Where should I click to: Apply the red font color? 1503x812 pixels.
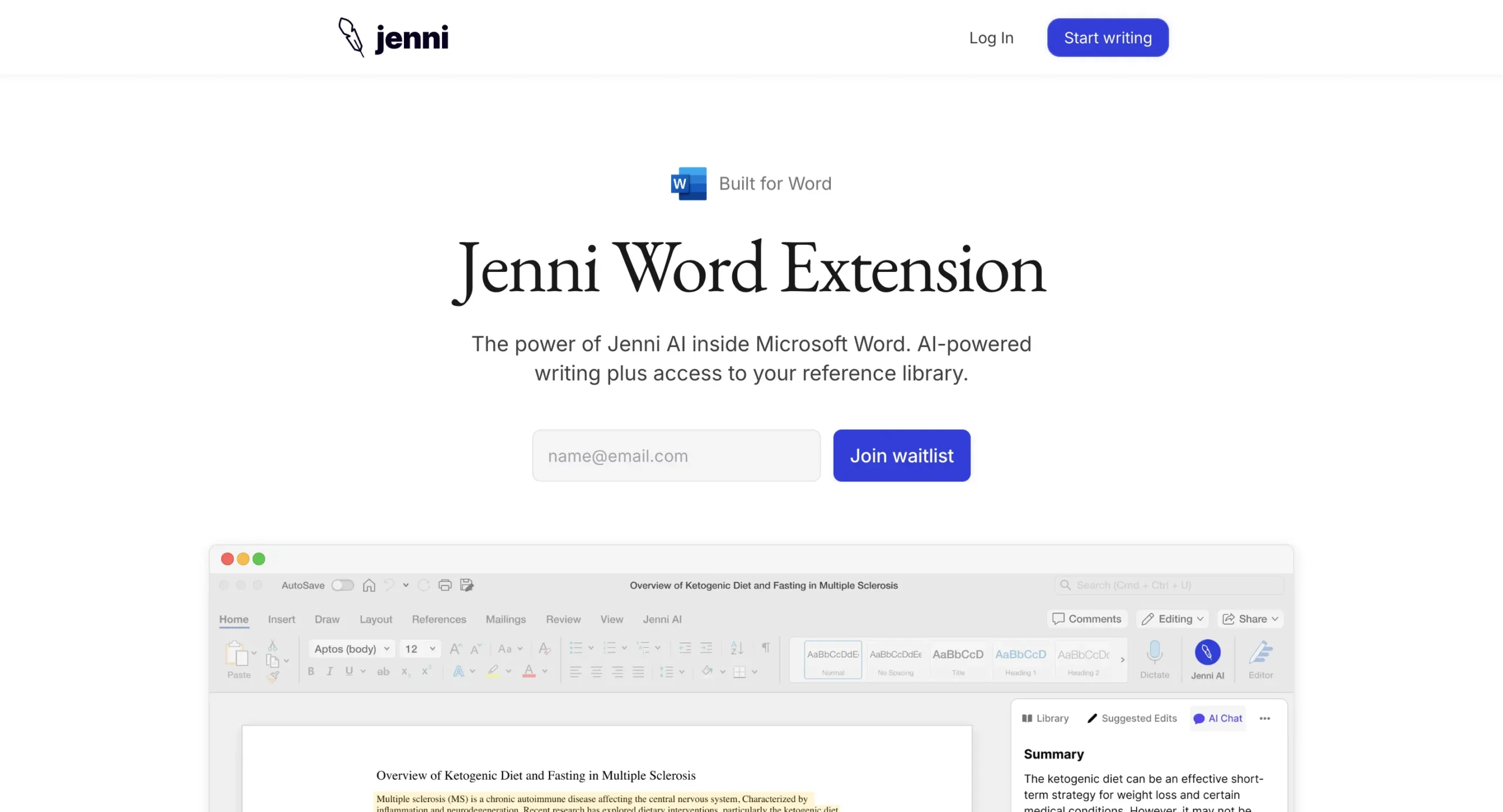[529, 671]
